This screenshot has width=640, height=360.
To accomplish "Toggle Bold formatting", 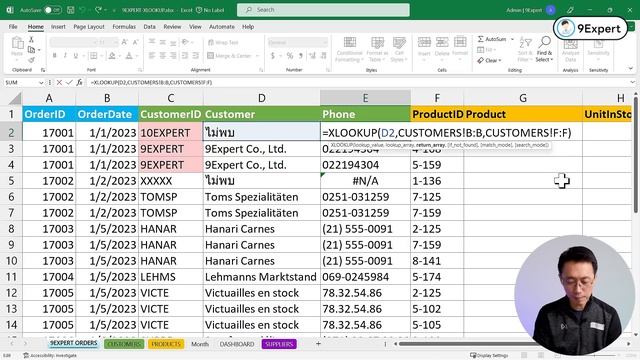I will click(54, 56).
